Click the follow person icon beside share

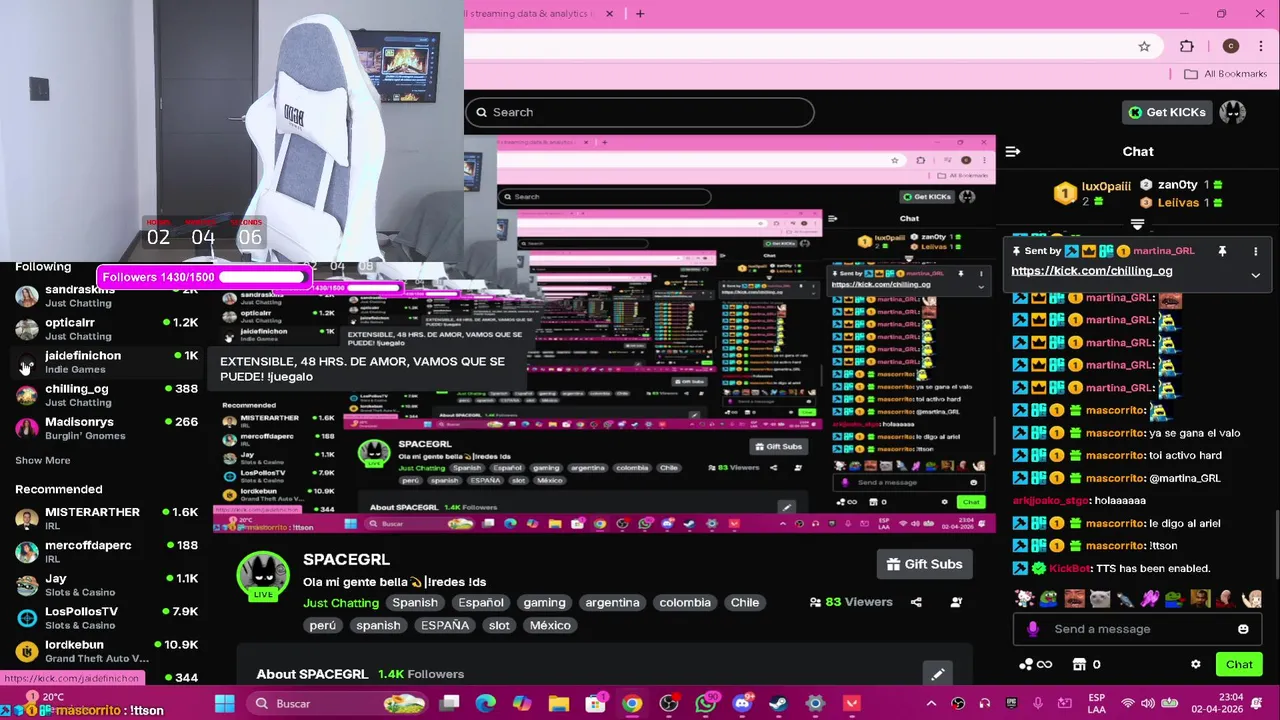point(956,602)
